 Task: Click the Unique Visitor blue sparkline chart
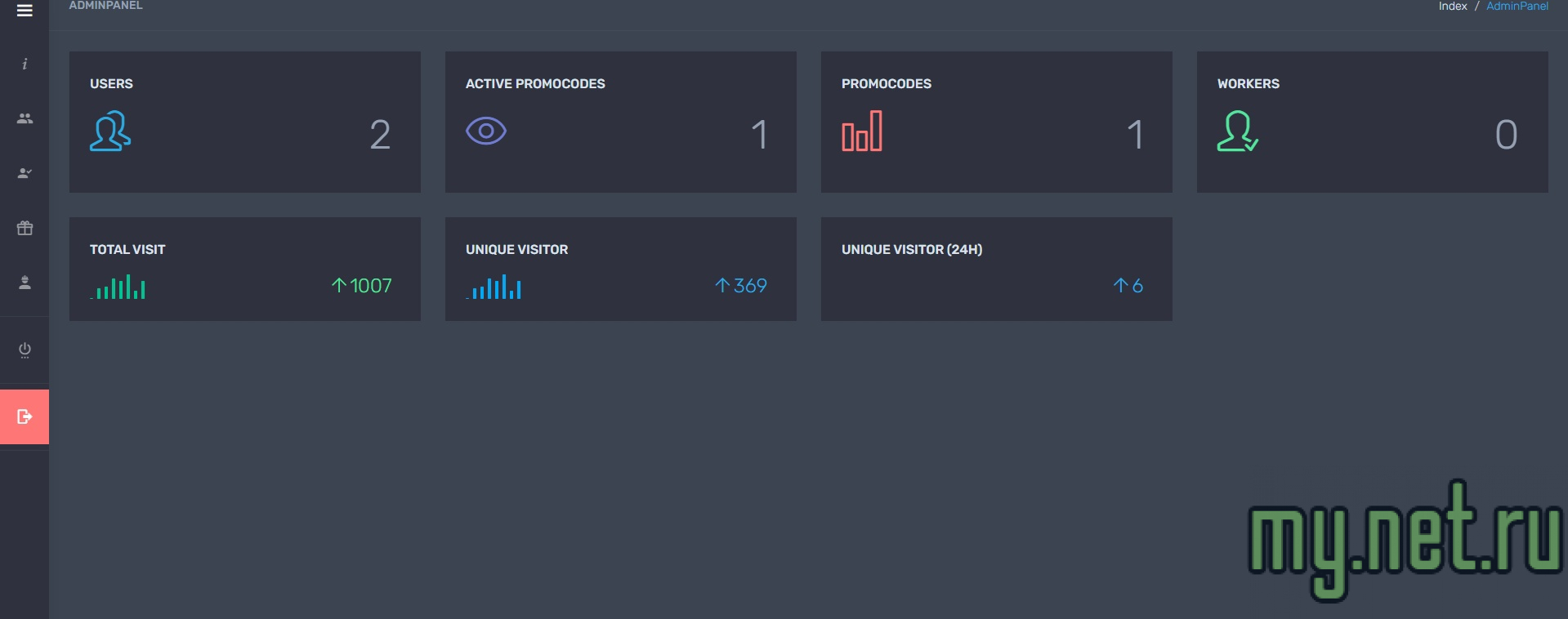point(494,287)
